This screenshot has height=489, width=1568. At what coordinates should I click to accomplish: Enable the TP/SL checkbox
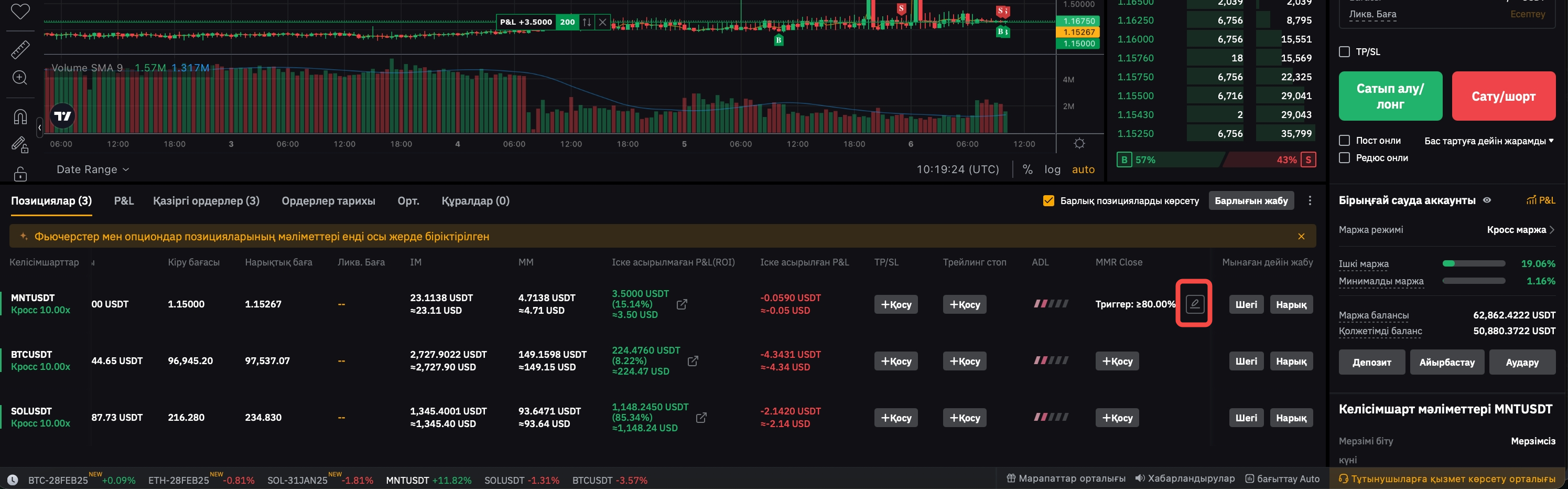tap(1345, 52)
